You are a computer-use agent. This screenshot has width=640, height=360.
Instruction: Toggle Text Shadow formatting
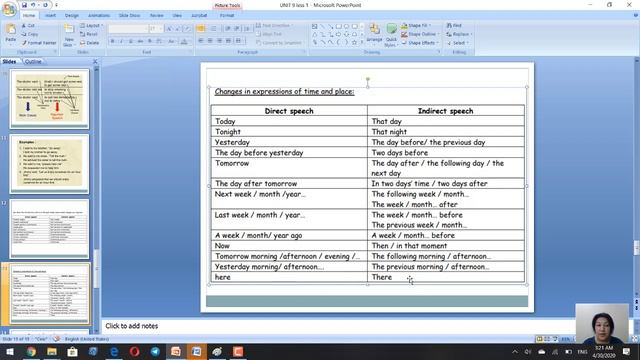coord(150,41)
